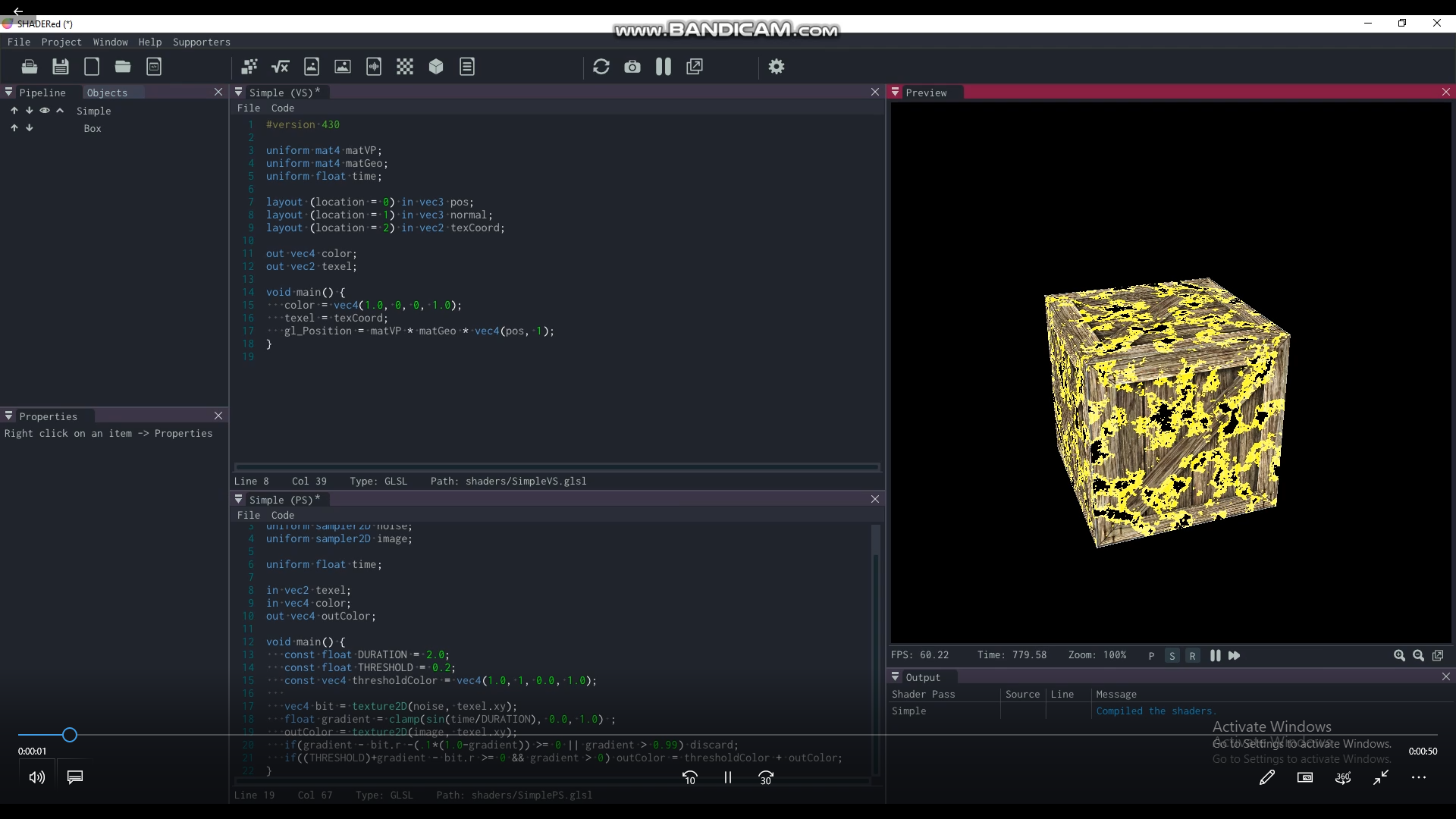Viewport: 1456px width, 819px height.
Task: Click the video player volume speaker icon
Action: tap(37, 777)
